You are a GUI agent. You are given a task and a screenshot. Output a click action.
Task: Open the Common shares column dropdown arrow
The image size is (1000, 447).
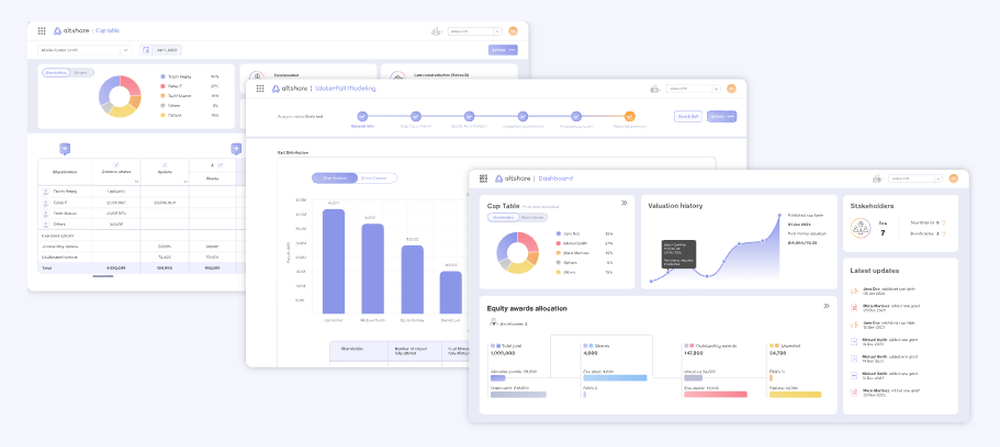136,181
